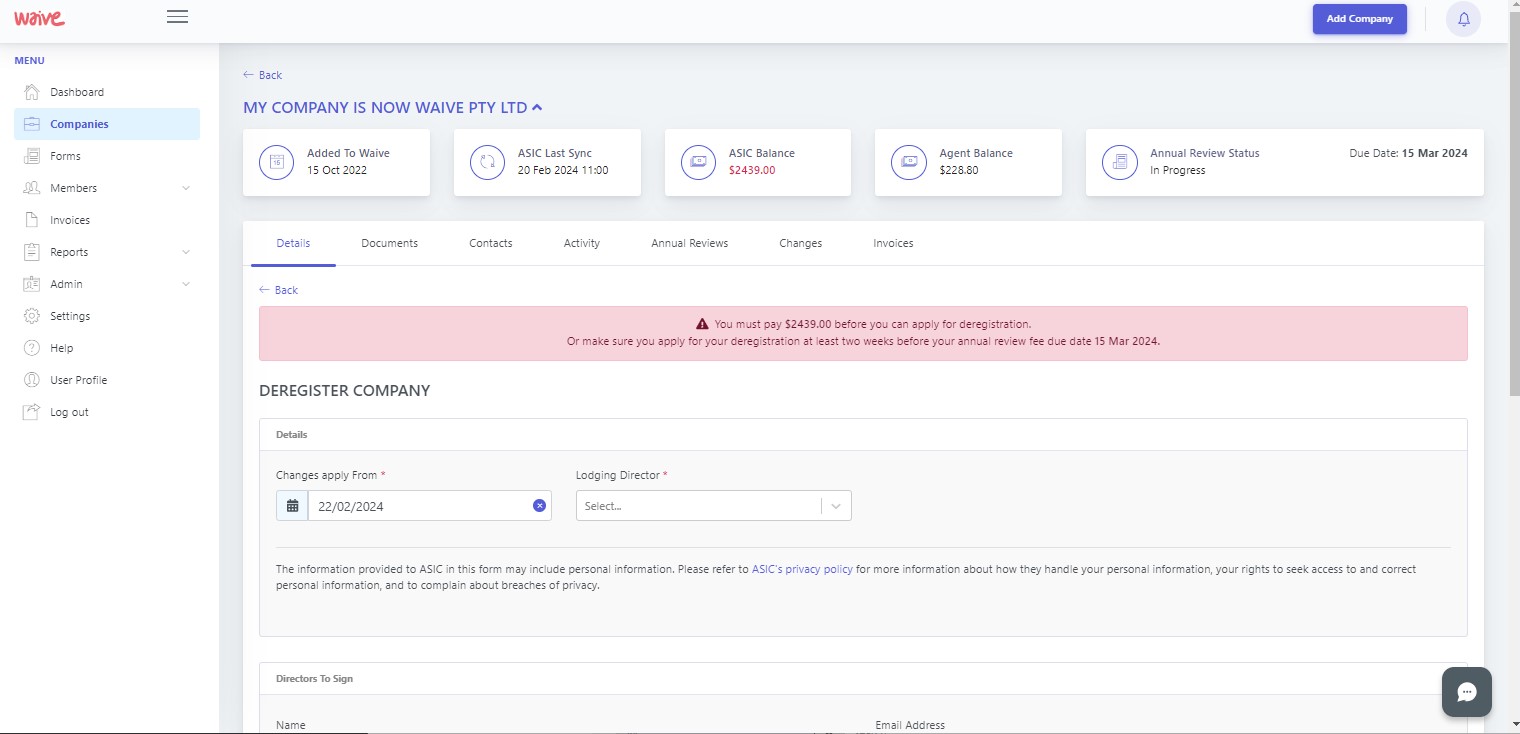The height and width of the screenshot is (734, 1520).
Task: Collapse the company name header chevron
Action: click(x=537, y=107)
